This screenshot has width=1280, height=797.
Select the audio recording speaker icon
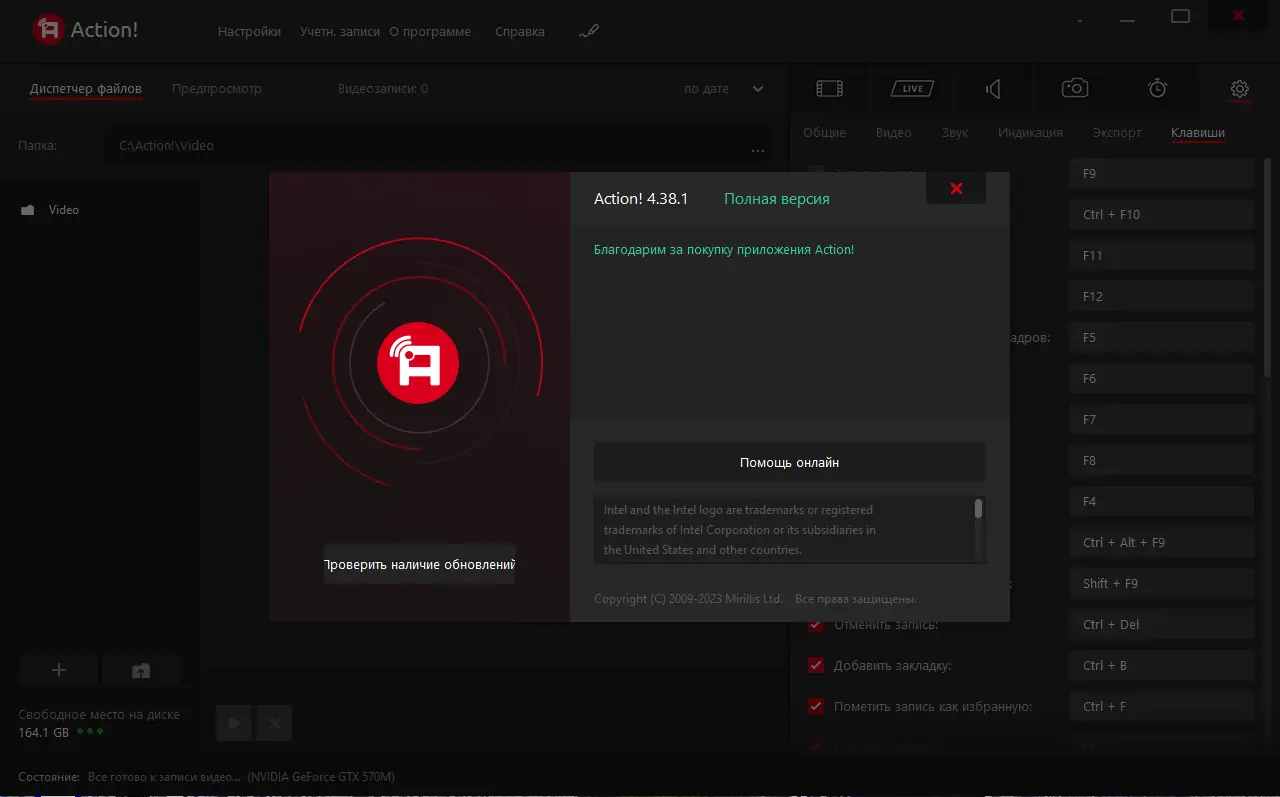pyautogui.click(x=993, y=89)
